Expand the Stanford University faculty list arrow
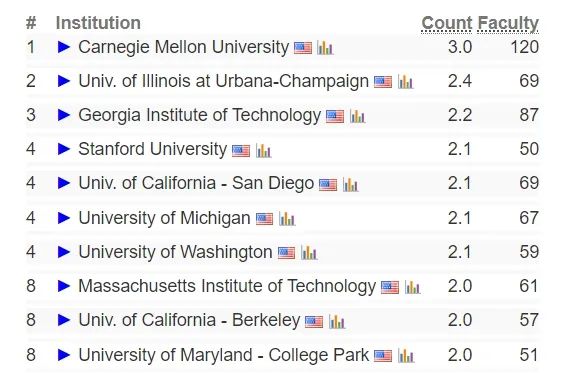Screen dimensions: 576x373 click(64, 149)
